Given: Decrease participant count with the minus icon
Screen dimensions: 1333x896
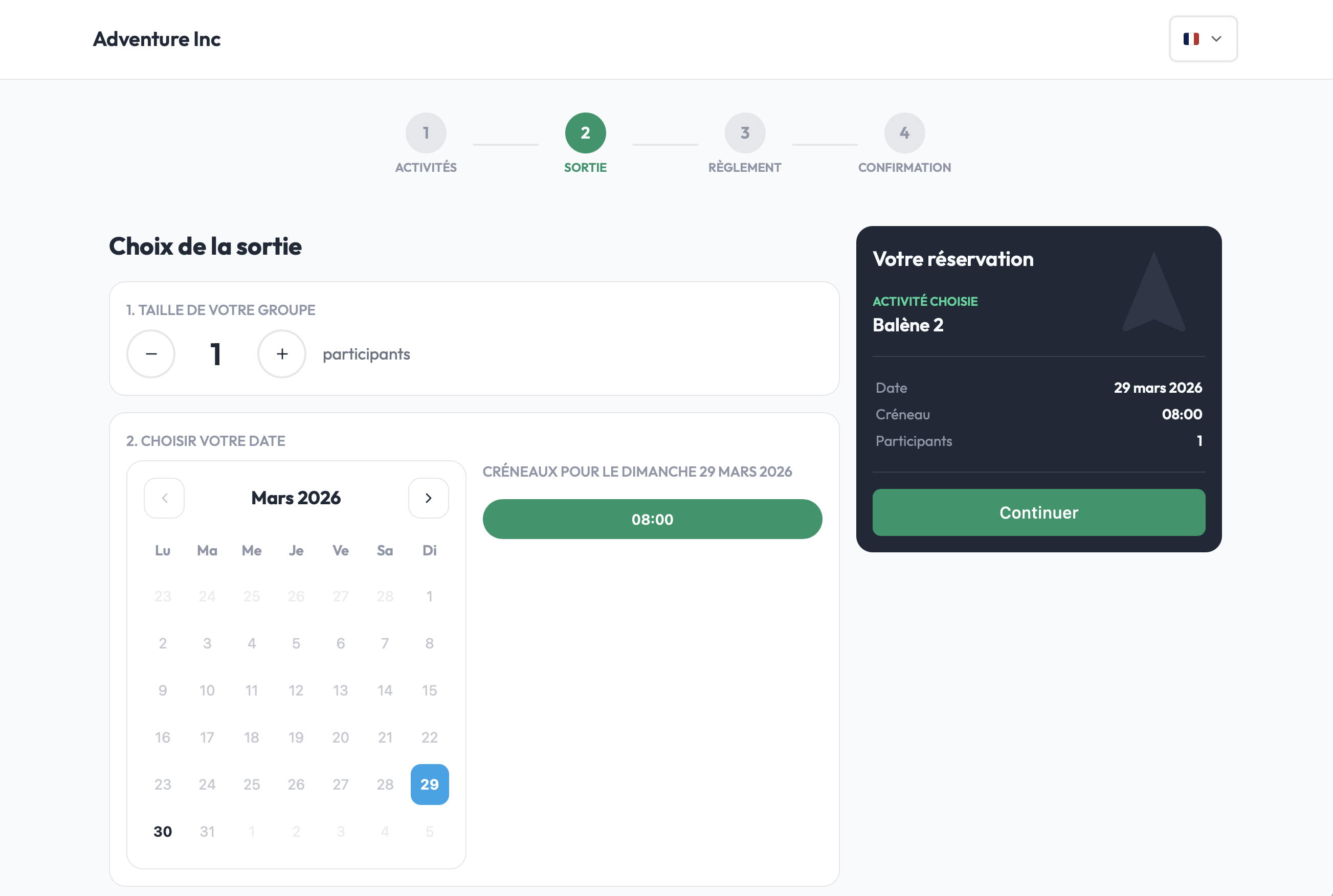Looking at the screenshot, I should pyautogui.click(x=150, y=354).
